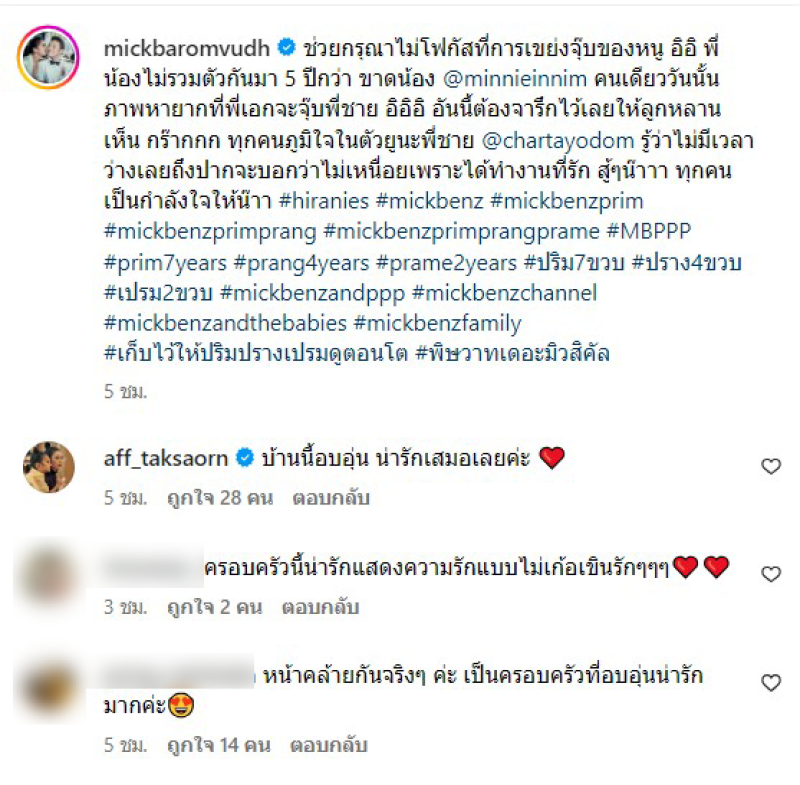Open hashtag #prim7years
This screenshot has width=800, height=785.
point(165,263)
